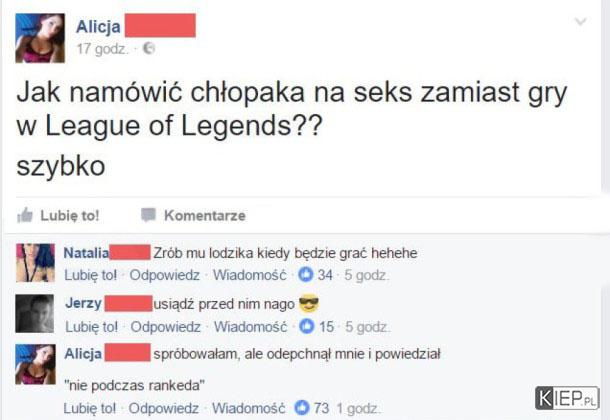Open Alicja's profile picture on the post

(x=40, y=38)
